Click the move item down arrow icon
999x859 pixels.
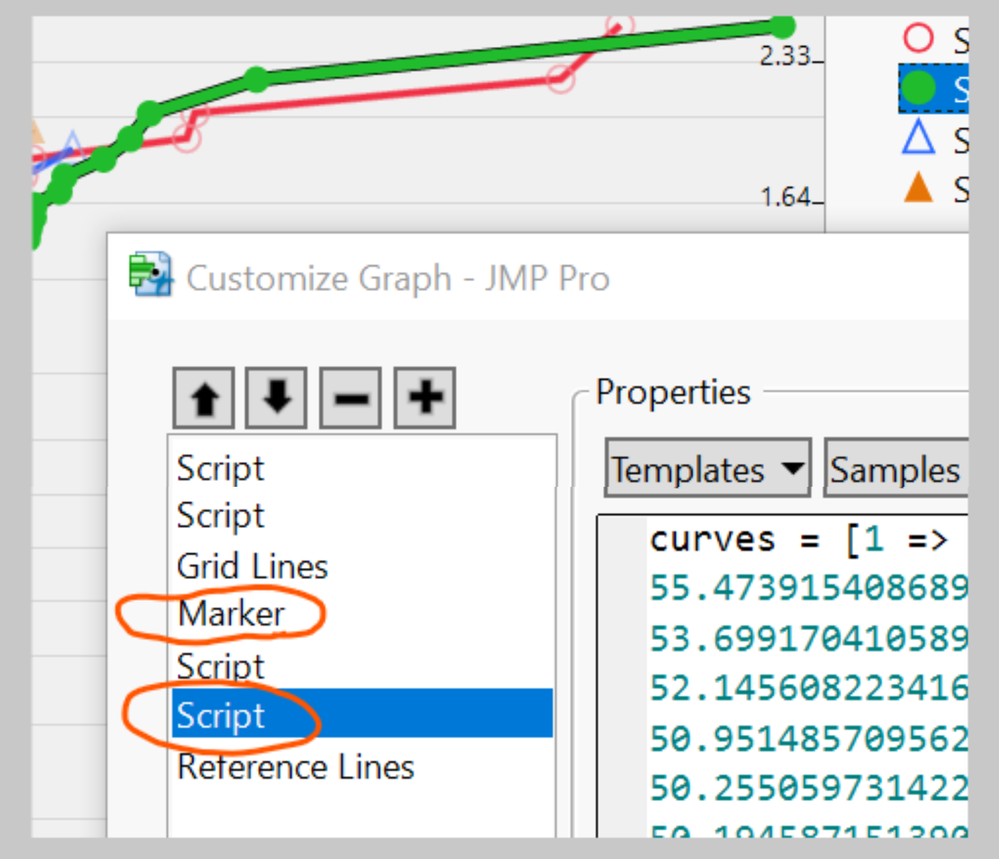tap(276, 396)
